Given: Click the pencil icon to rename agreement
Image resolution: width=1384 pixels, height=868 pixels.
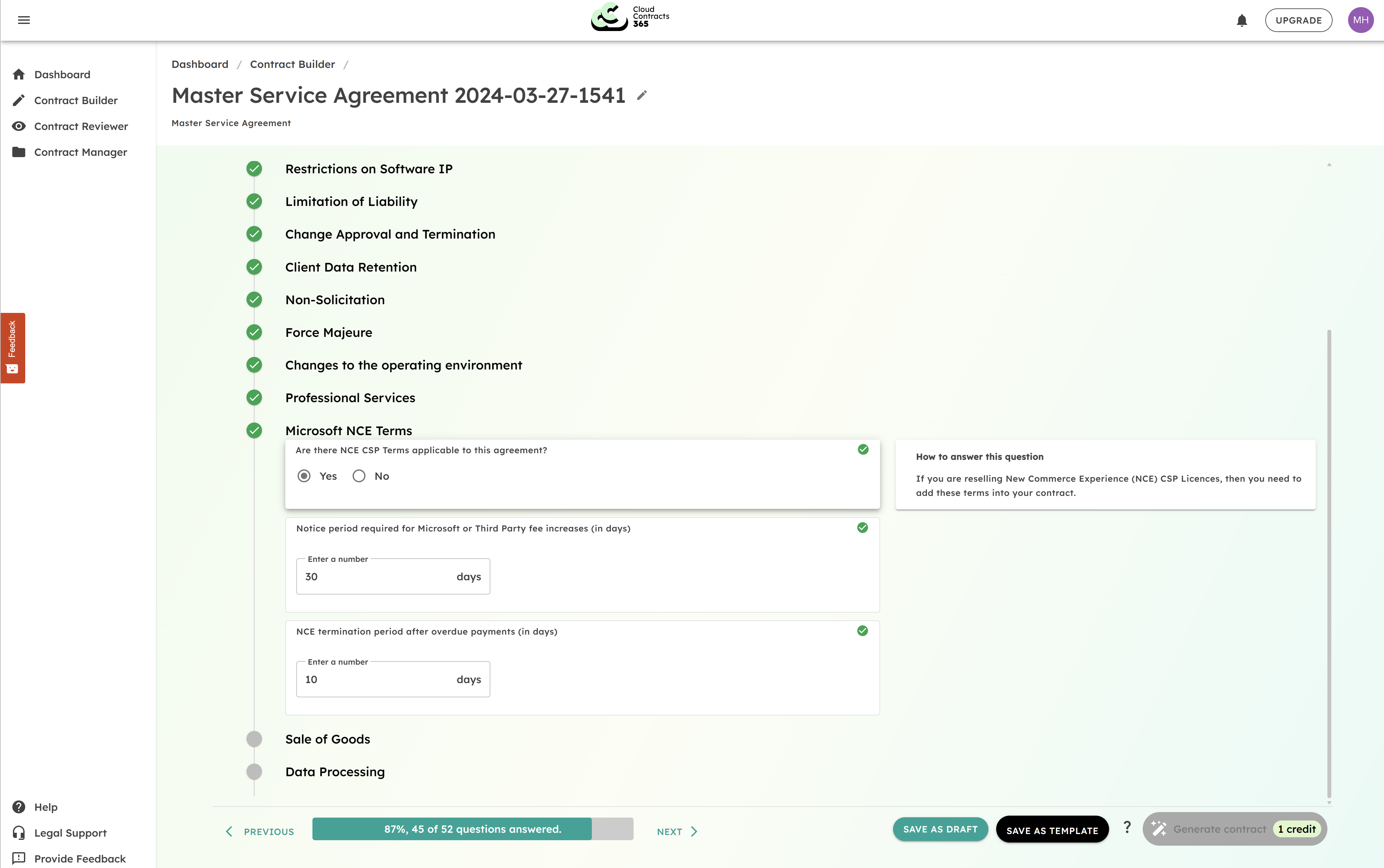Looking at the screenshot, I should tap(642, 95).
